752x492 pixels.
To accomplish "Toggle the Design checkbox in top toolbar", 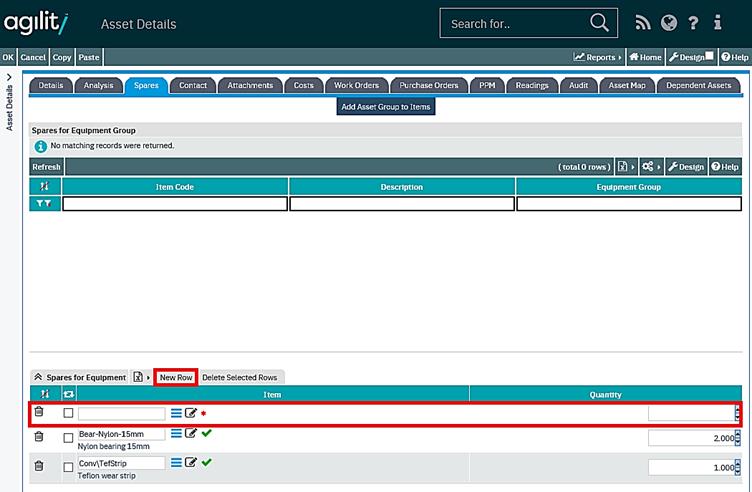I will tap(708, 56).
